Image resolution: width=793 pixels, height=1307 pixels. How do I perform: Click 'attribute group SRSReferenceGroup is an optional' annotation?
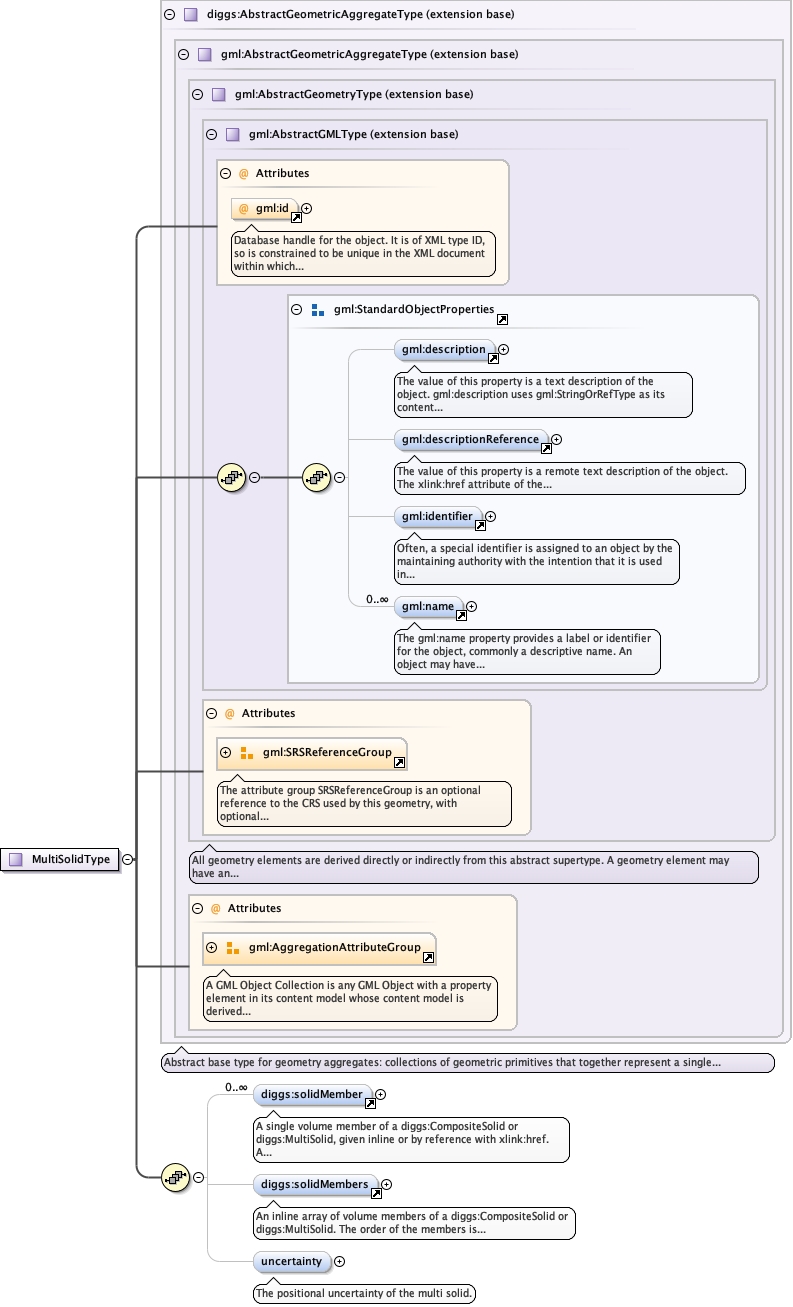pos(364,803)
